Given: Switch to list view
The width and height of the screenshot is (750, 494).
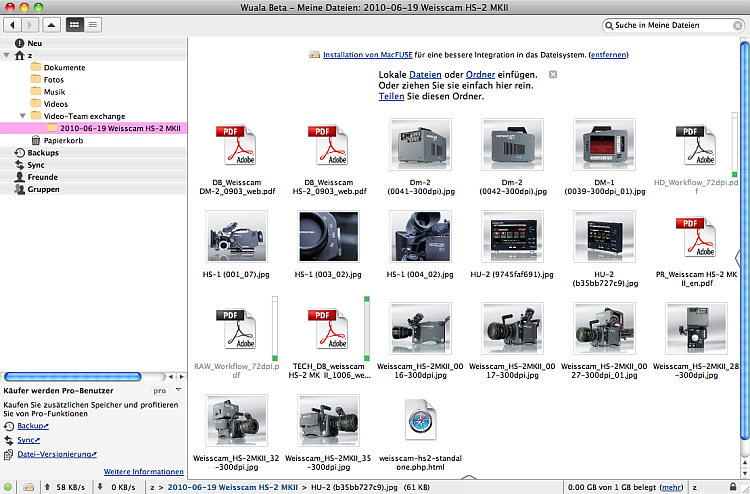Looking at the screenshot, I should (93, 25).
